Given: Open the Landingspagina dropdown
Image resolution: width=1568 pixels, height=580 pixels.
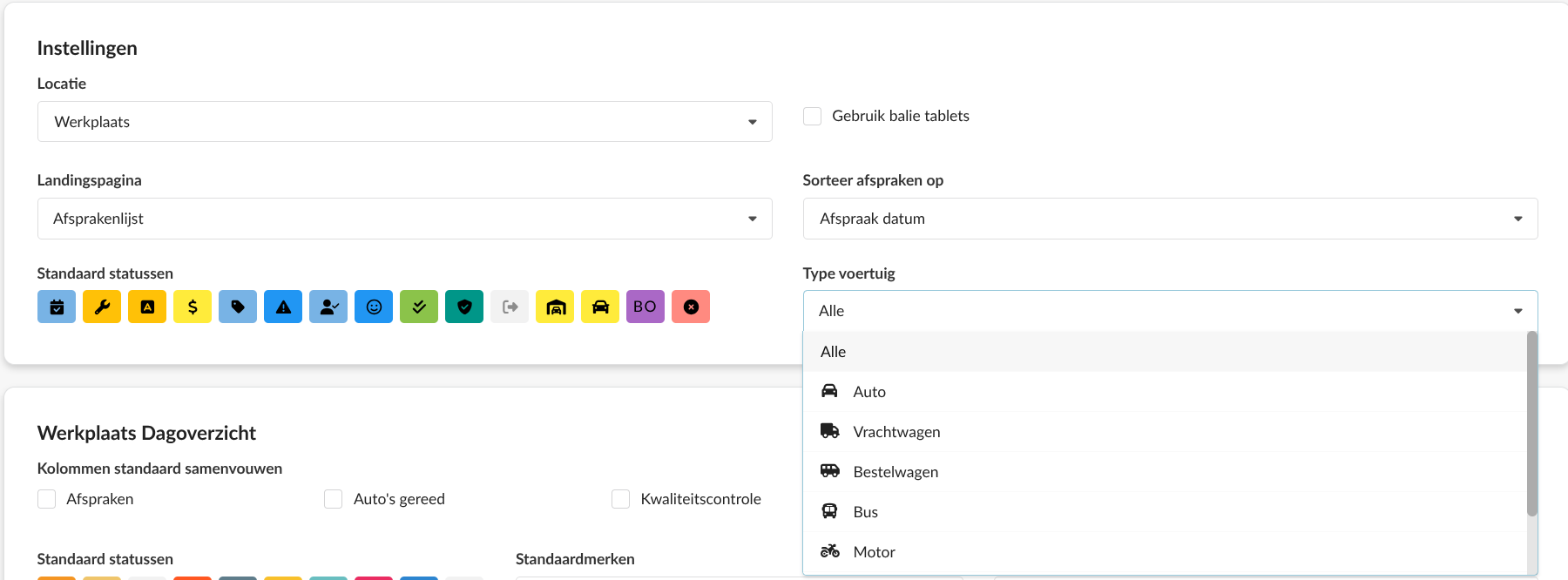Looking at the screenshot, I should tap(404, 219).
